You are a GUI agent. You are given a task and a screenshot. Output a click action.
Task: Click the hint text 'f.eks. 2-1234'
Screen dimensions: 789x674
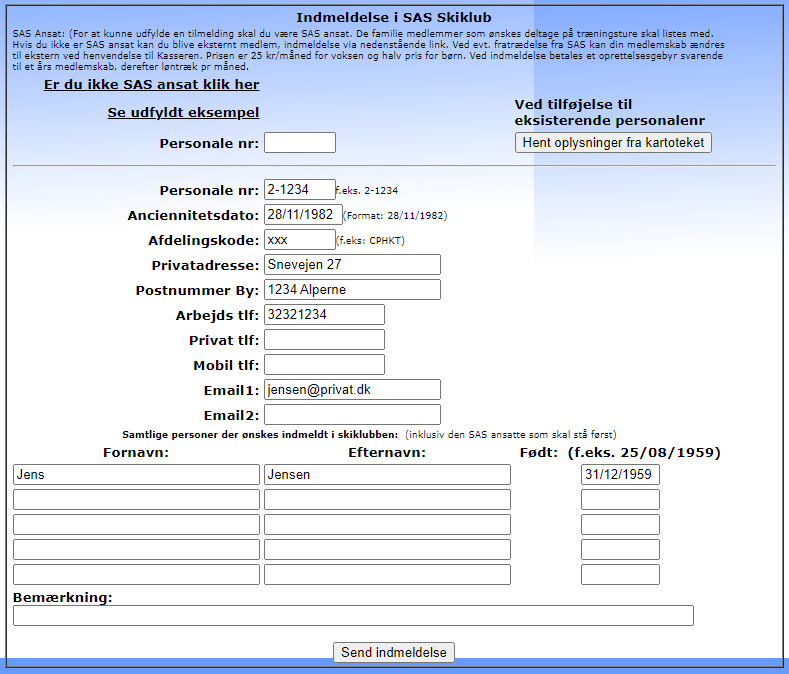pos(367,191)
